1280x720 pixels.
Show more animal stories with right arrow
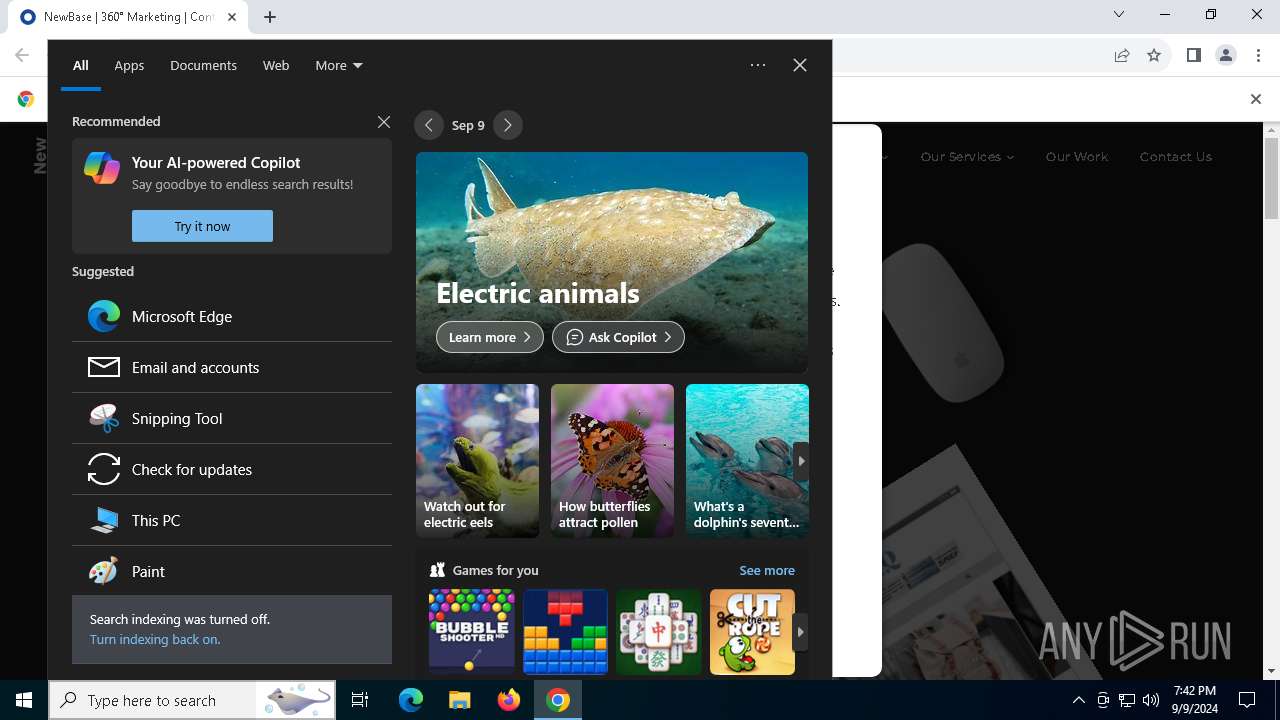801,461
